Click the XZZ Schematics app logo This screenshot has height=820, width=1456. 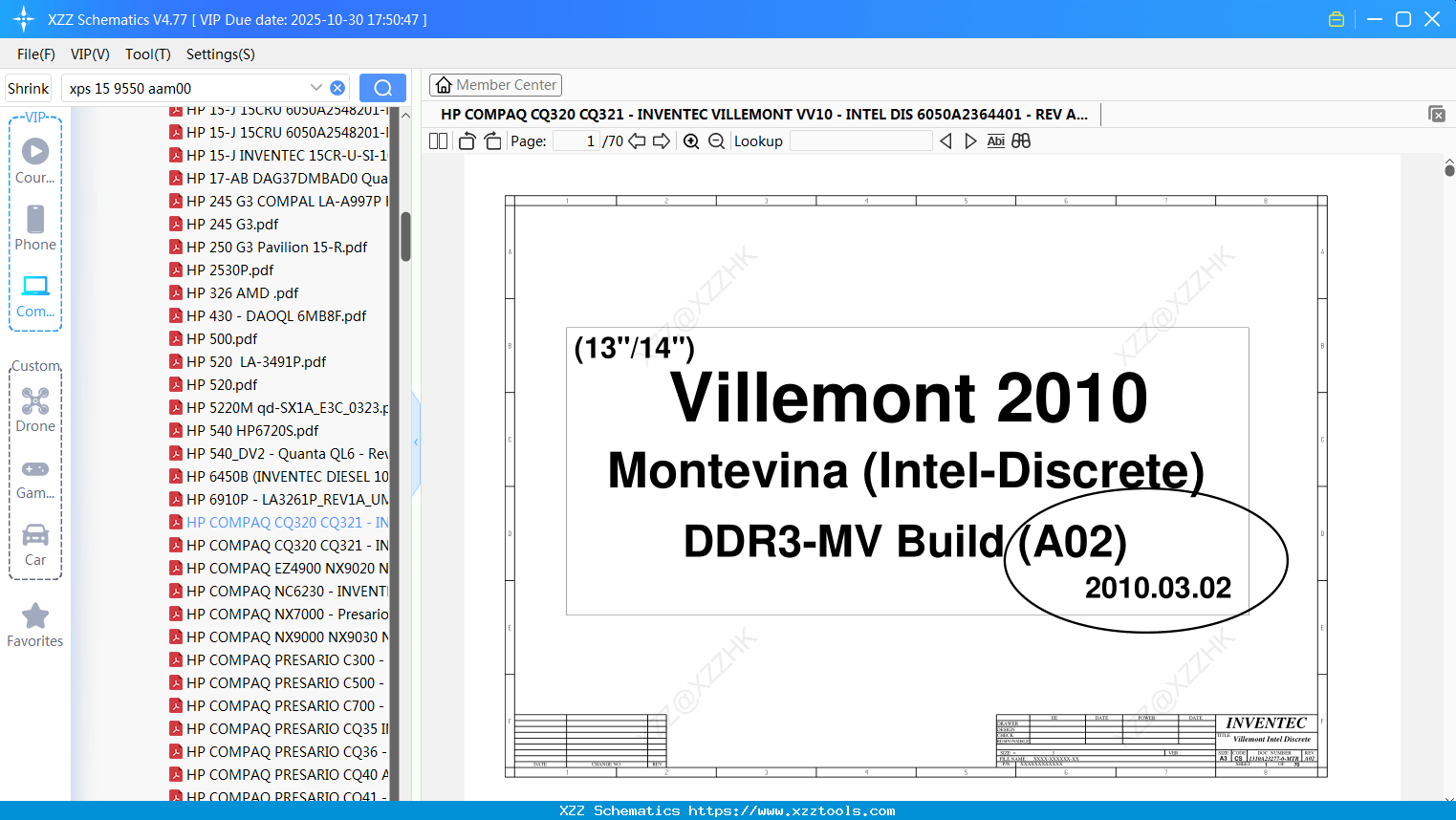coord(23,19)
